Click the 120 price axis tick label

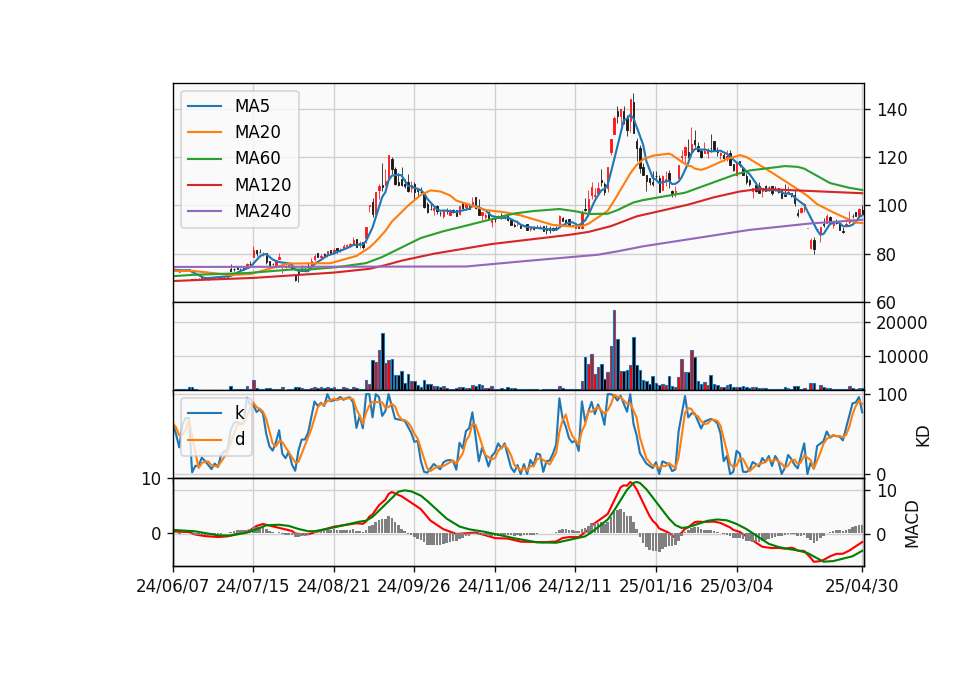[x=892, y=158]
